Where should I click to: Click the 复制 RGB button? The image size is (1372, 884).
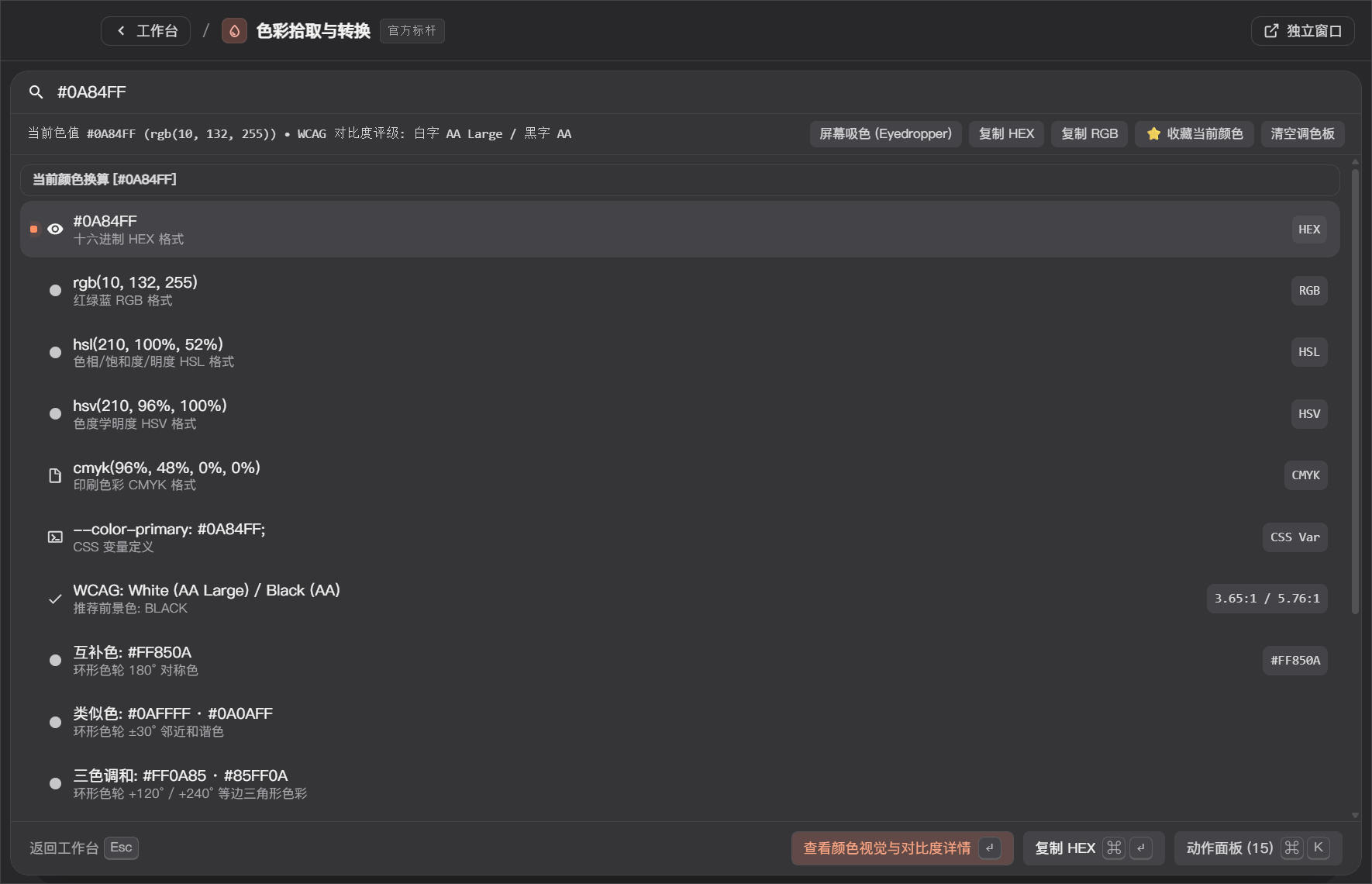[x=1089, y=134]
